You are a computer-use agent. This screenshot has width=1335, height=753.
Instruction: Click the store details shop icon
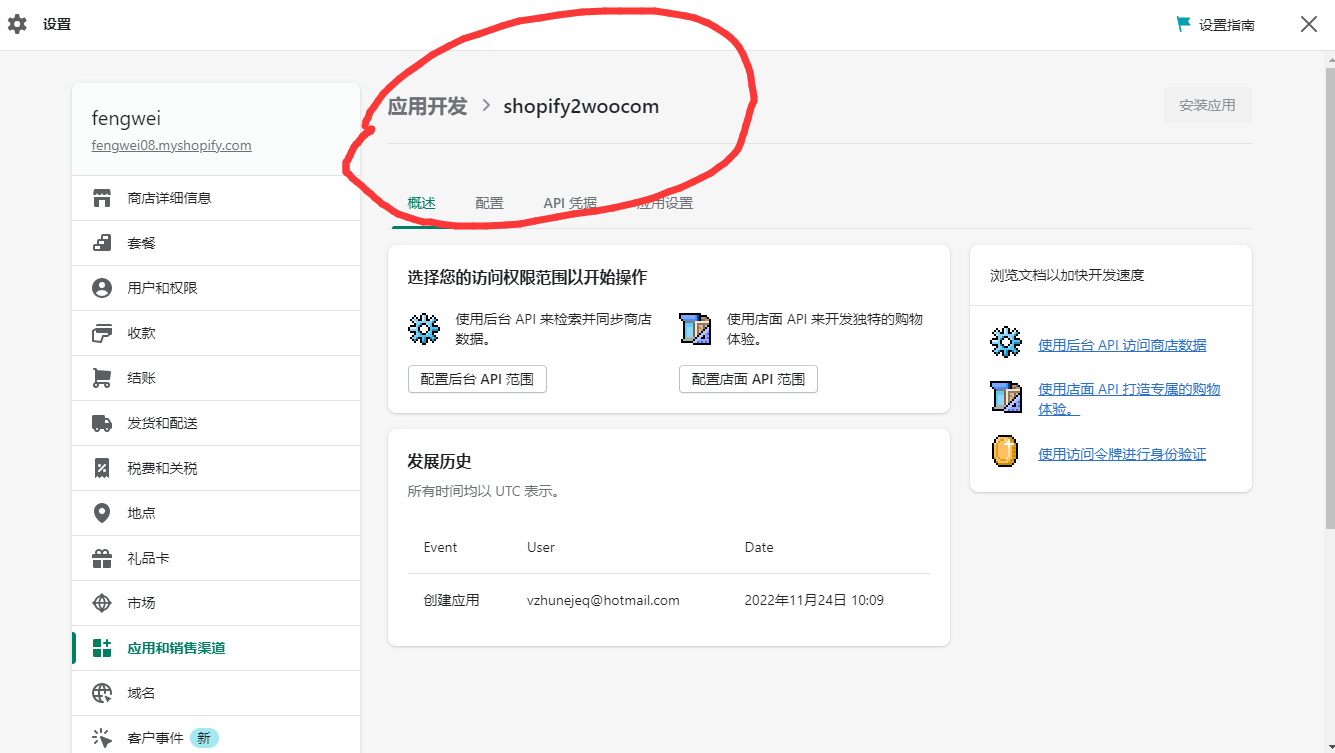tap(102, 198)
